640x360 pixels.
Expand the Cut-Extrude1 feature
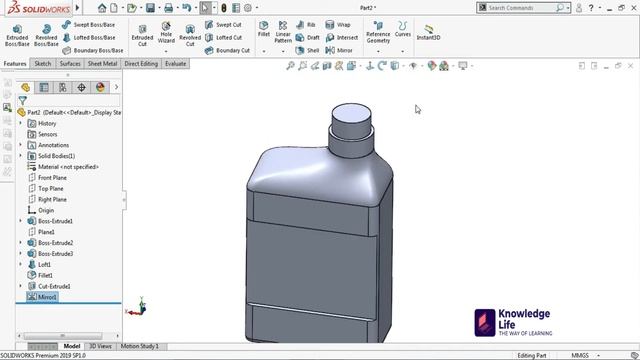click(20, 286)
